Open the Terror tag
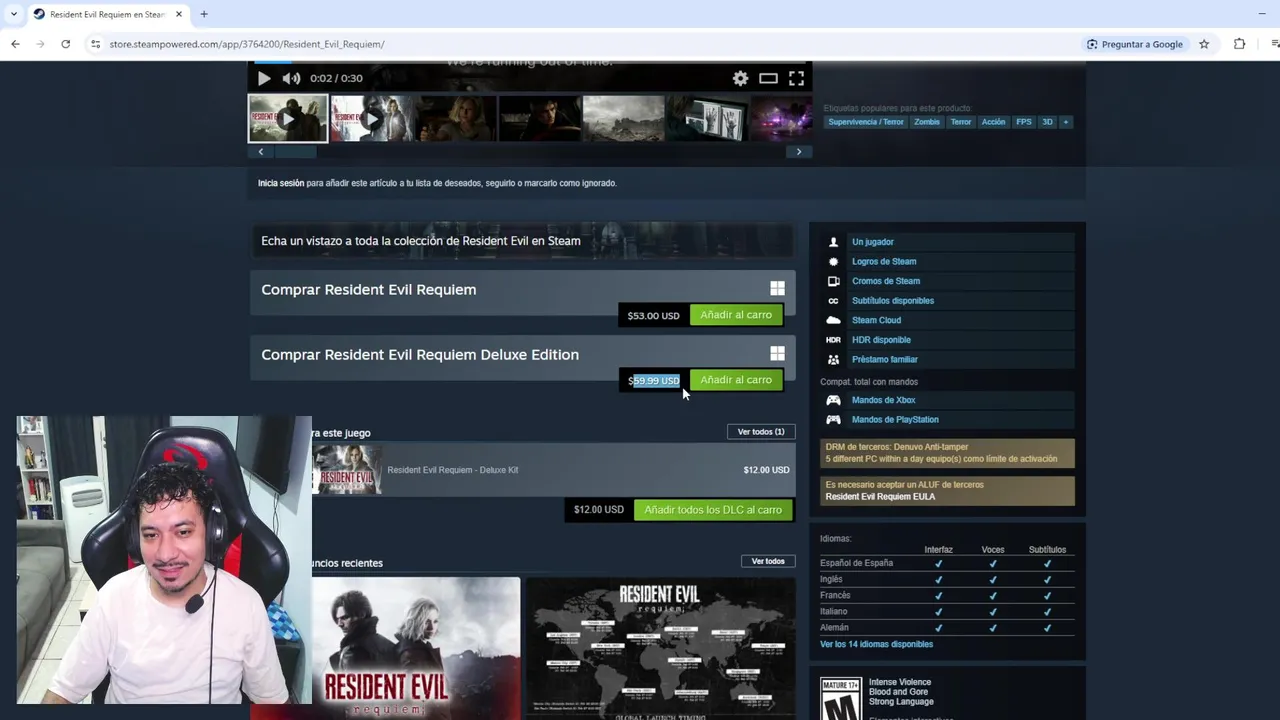This screenshot has height=720, width=1280. pos(961,122)
